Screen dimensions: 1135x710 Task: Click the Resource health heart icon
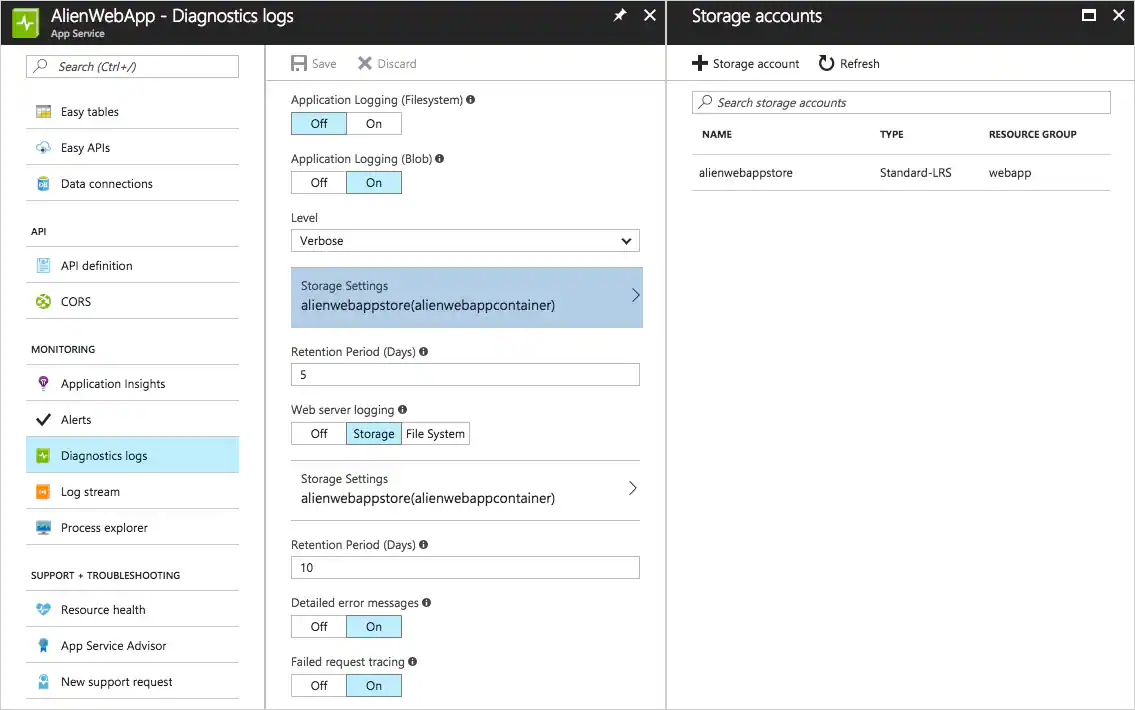(43, 609)
